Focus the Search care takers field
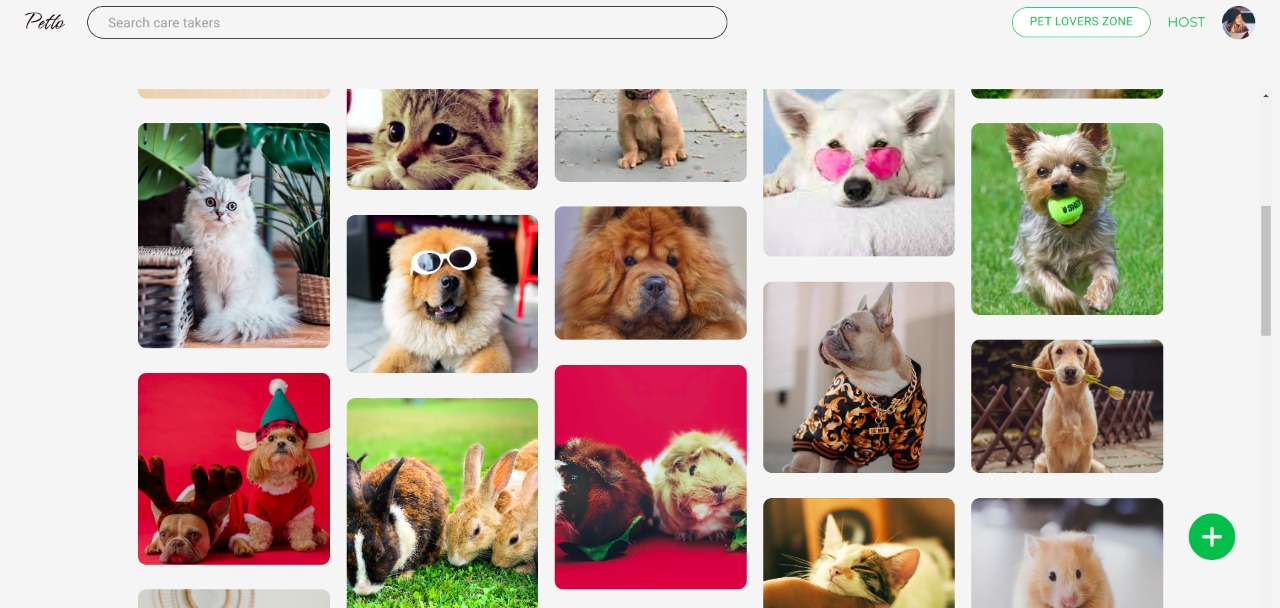 tap(407, 22)
